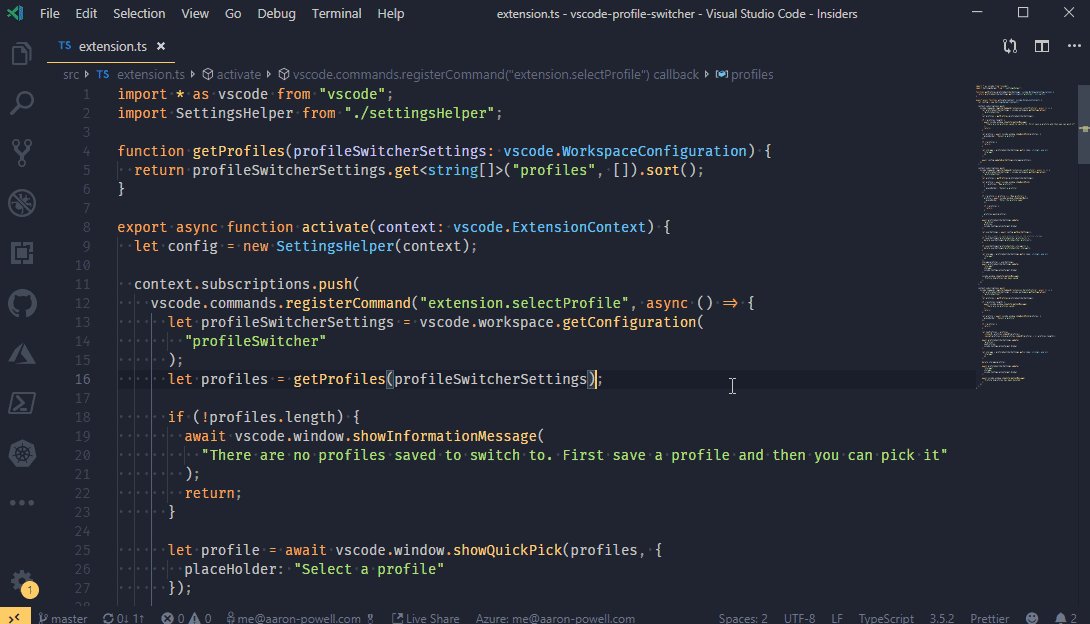Synchronize changes from status bar

(123, 618)
